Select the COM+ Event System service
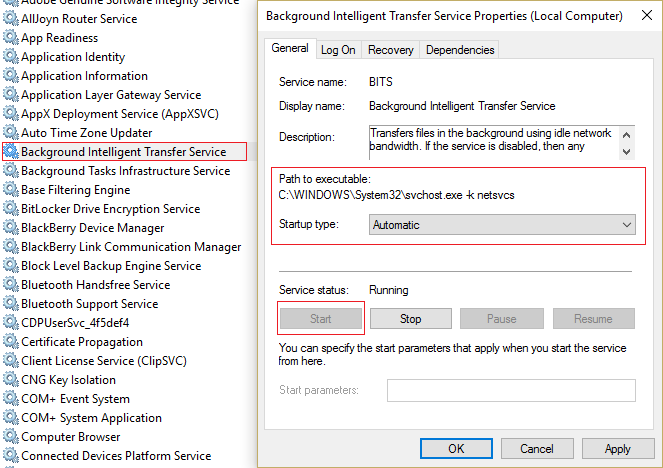The image size is (663, 468). click(x=75, y=399)
